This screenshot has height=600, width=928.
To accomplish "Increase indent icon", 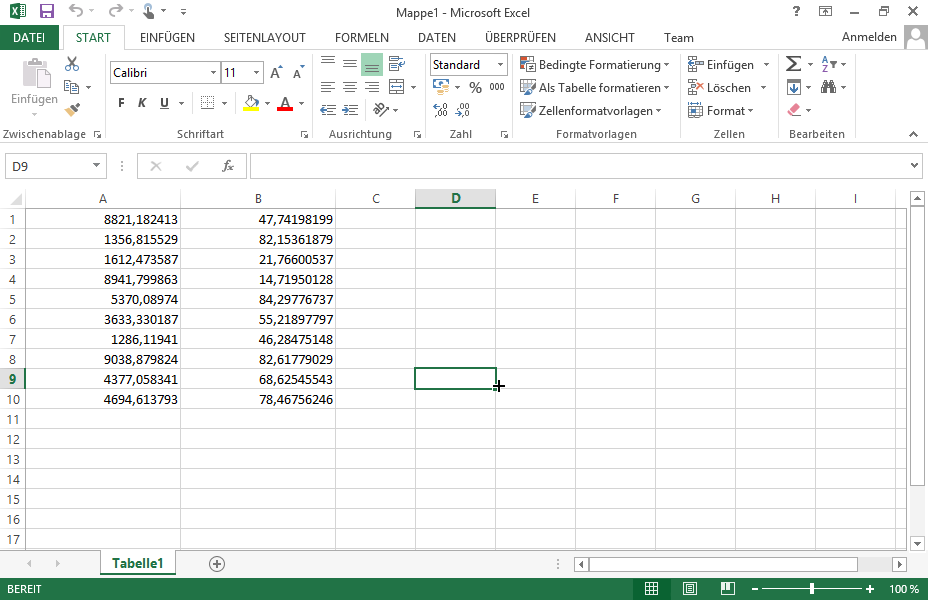I will tap(350, 109).
